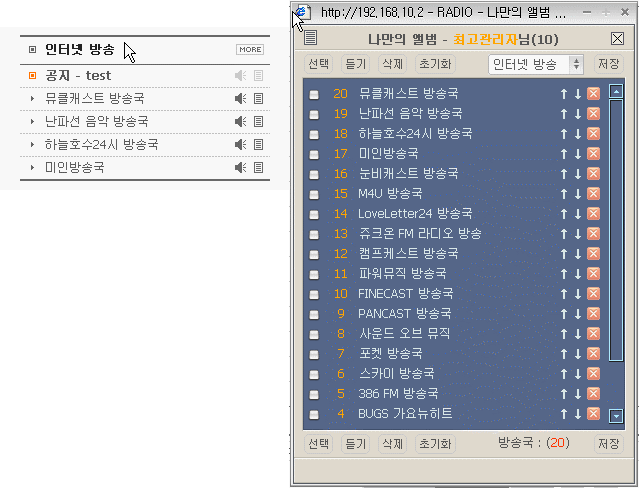The height and width of the screenshot is (488, 639).
Task: Click MORE button in 인터넷 방송 panel
Action: [250, 49]
